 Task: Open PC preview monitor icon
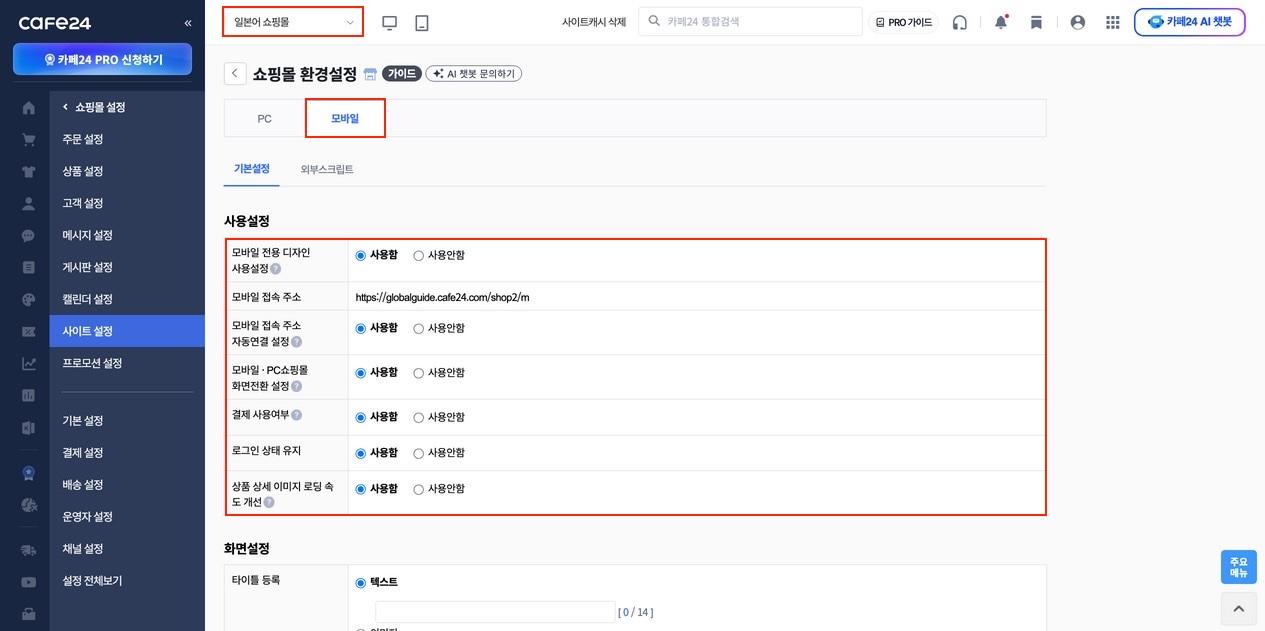coord(390,22)
